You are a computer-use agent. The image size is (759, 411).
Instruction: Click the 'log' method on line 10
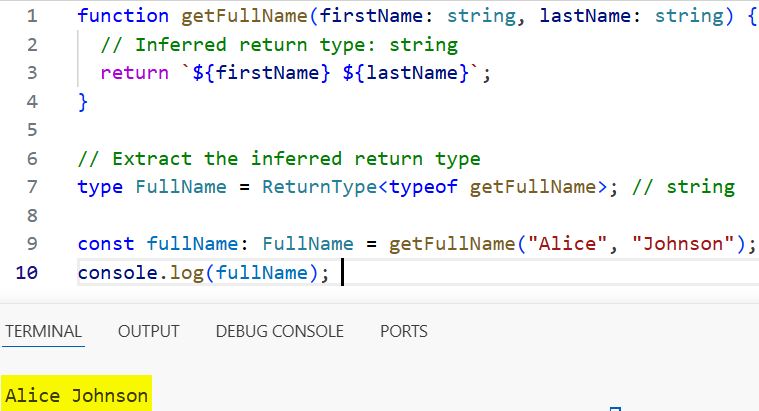[186, 274]
